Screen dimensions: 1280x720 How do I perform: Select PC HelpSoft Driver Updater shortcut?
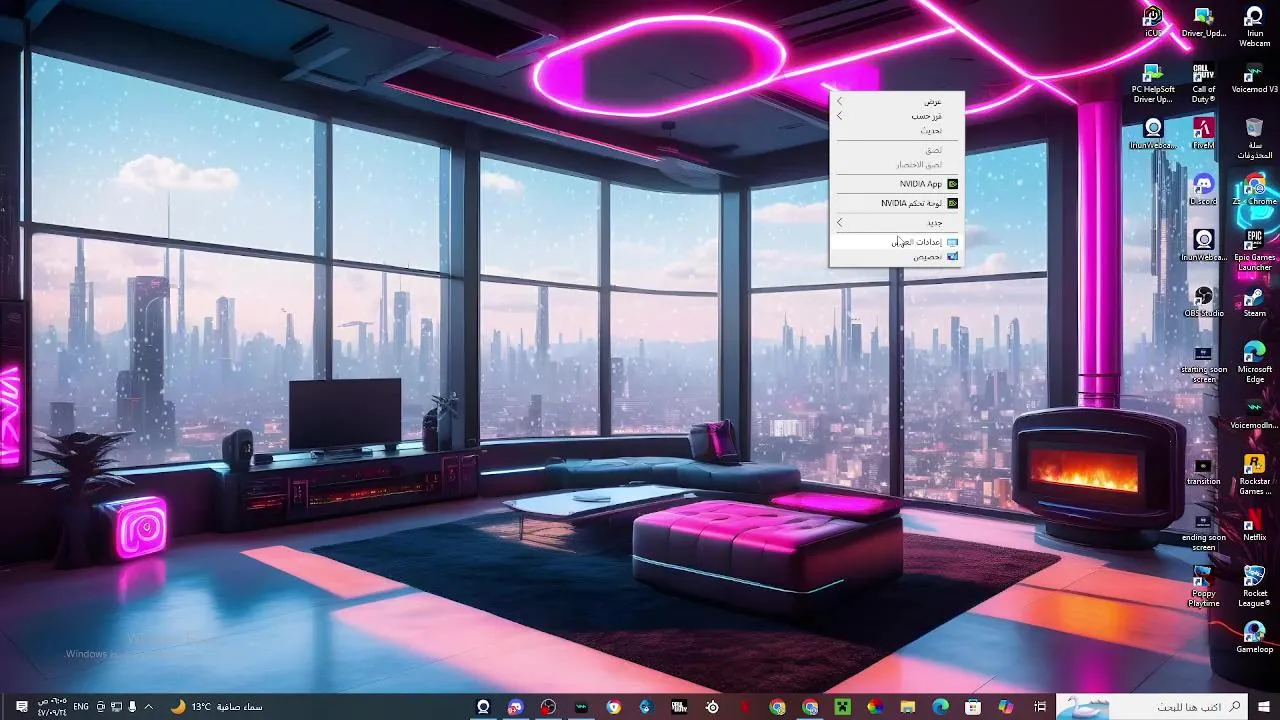1153,83
